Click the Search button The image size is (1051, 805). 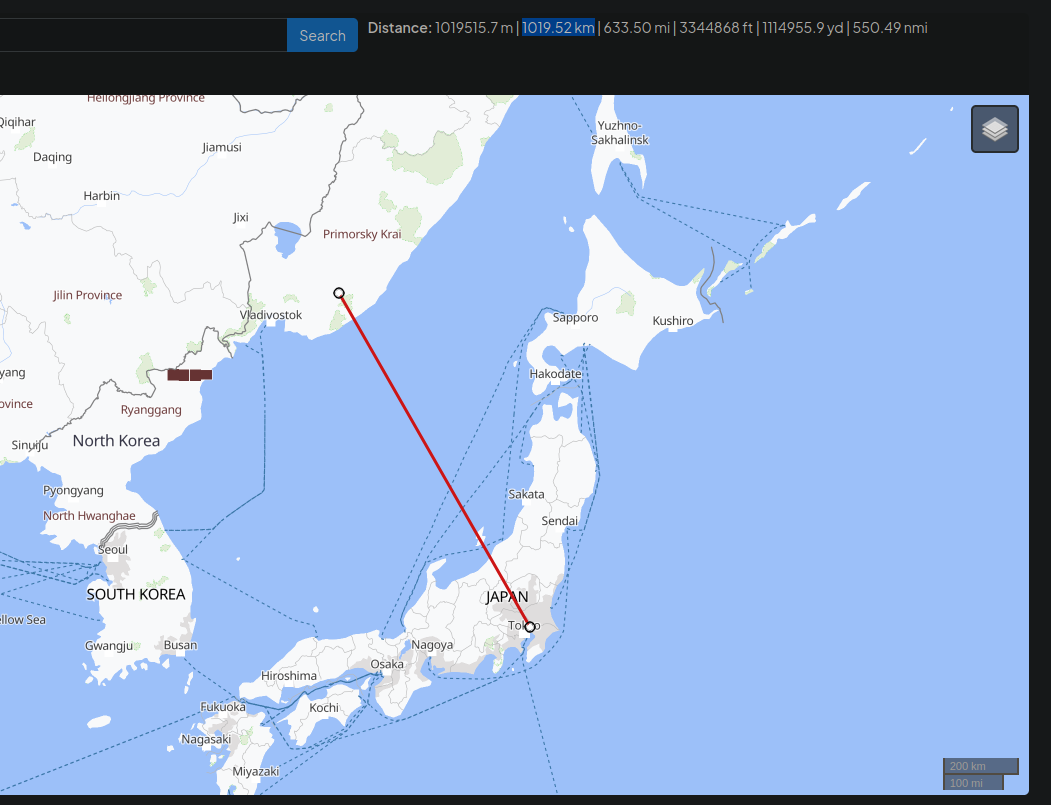pyautogui.click(x=322, y=36)
